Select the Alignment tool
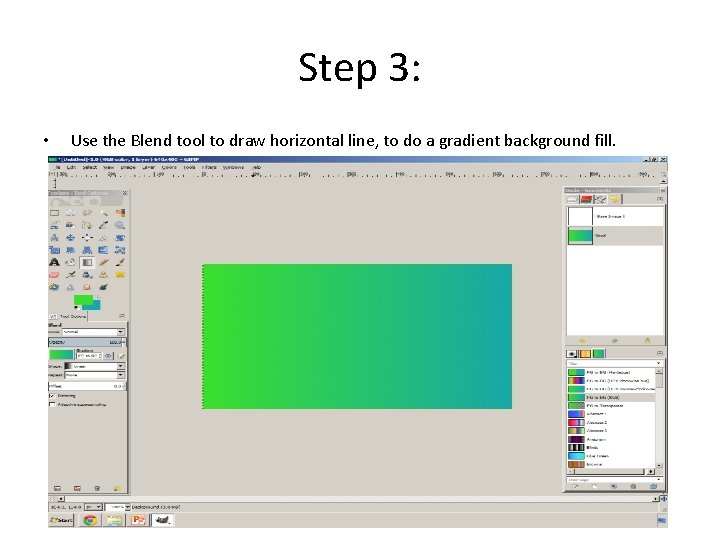Viewport: 720px width, 540px height. coord(87,238)
